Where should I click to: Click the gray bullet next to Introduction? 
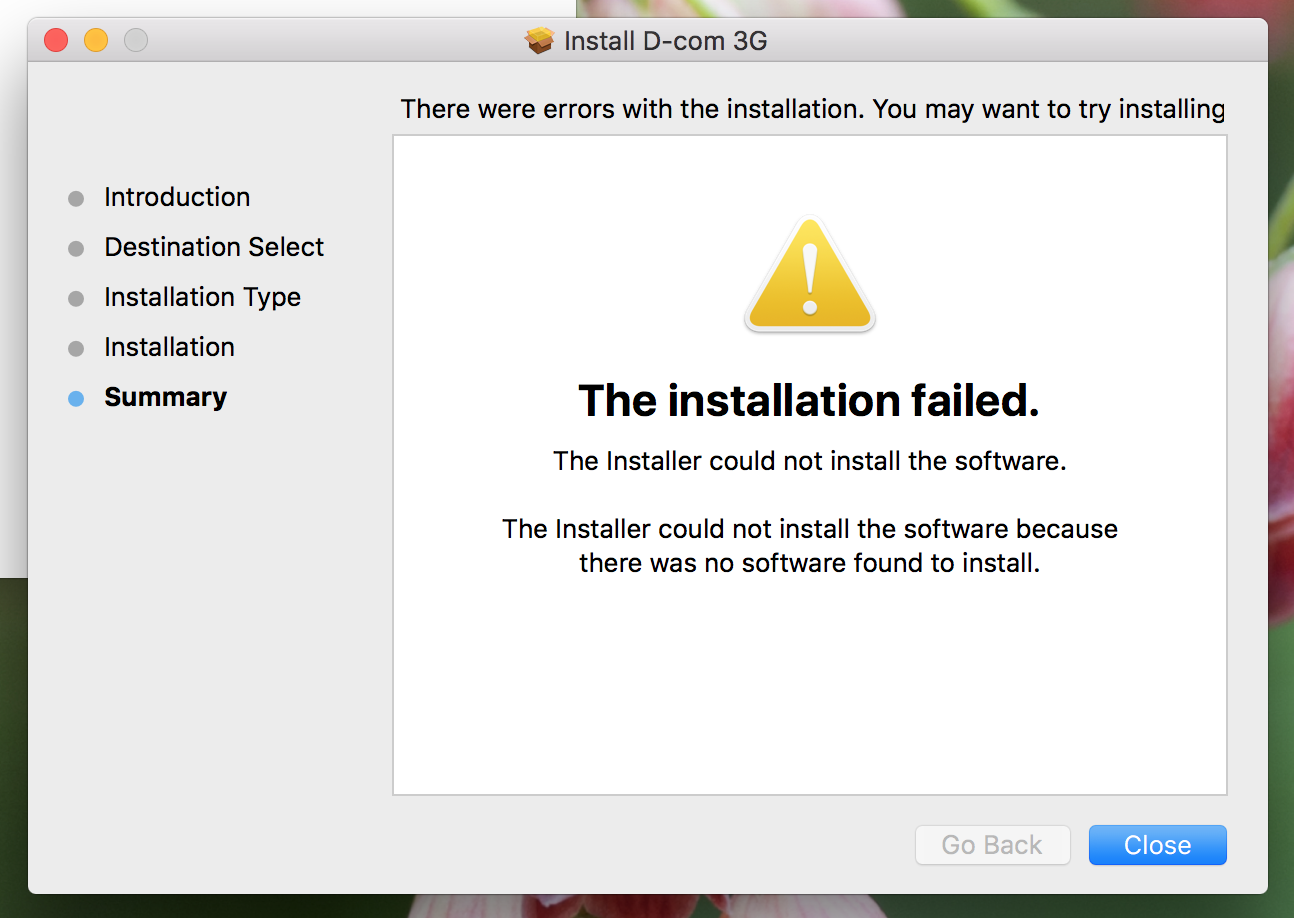tap(76, 198)
